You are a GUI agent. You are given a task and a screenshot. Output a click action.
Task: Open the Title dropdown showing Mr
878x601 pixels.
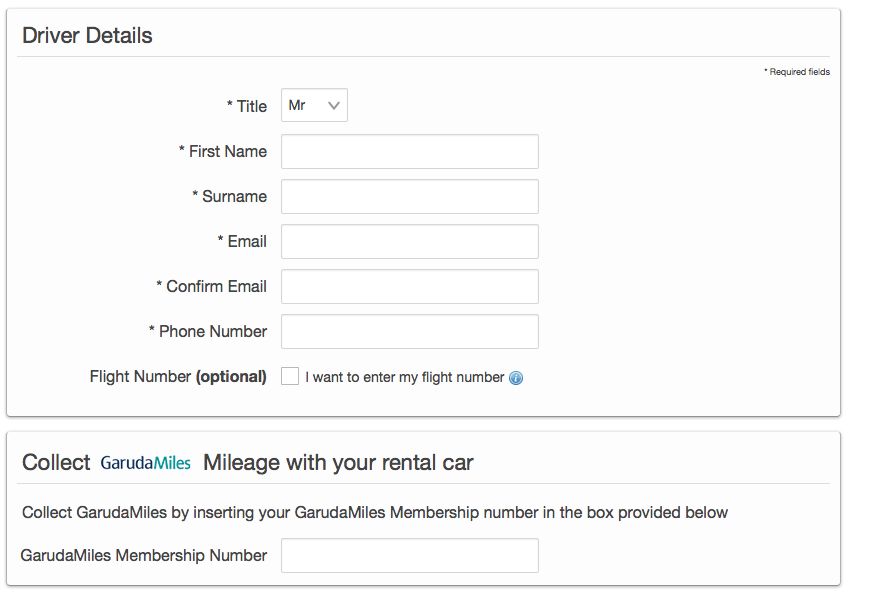(x=314, y=105)
